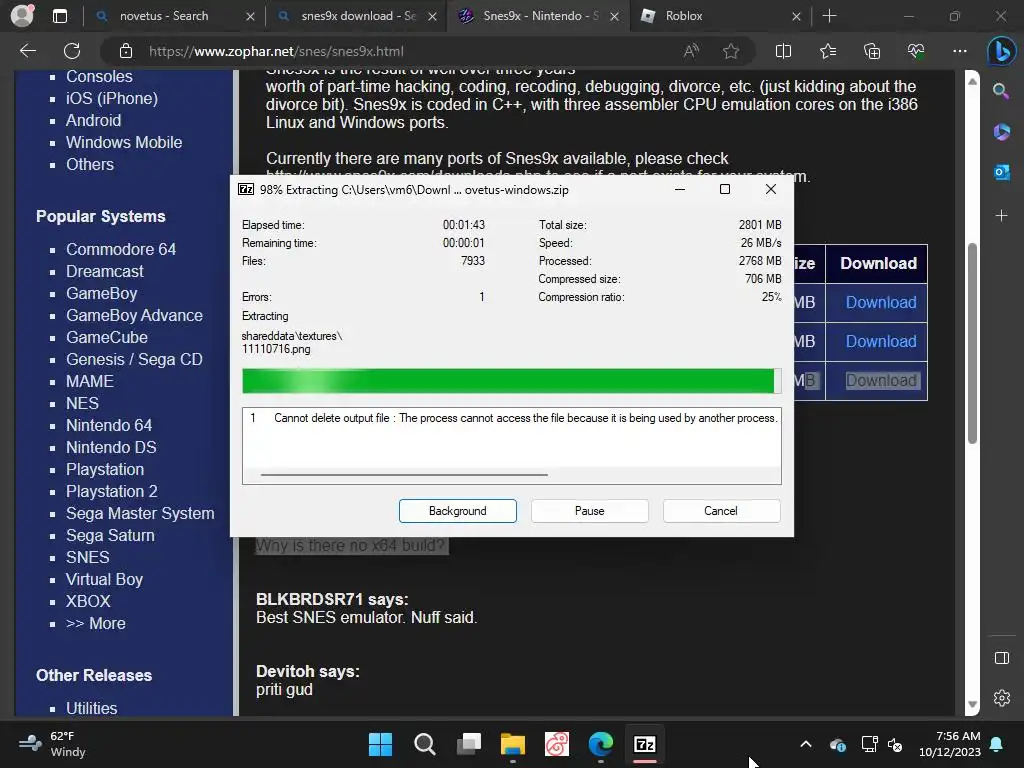The height and width of the screenshot is (768, 1024).
Task: Open the tab actions menu icon
Action: pos(59,16)
